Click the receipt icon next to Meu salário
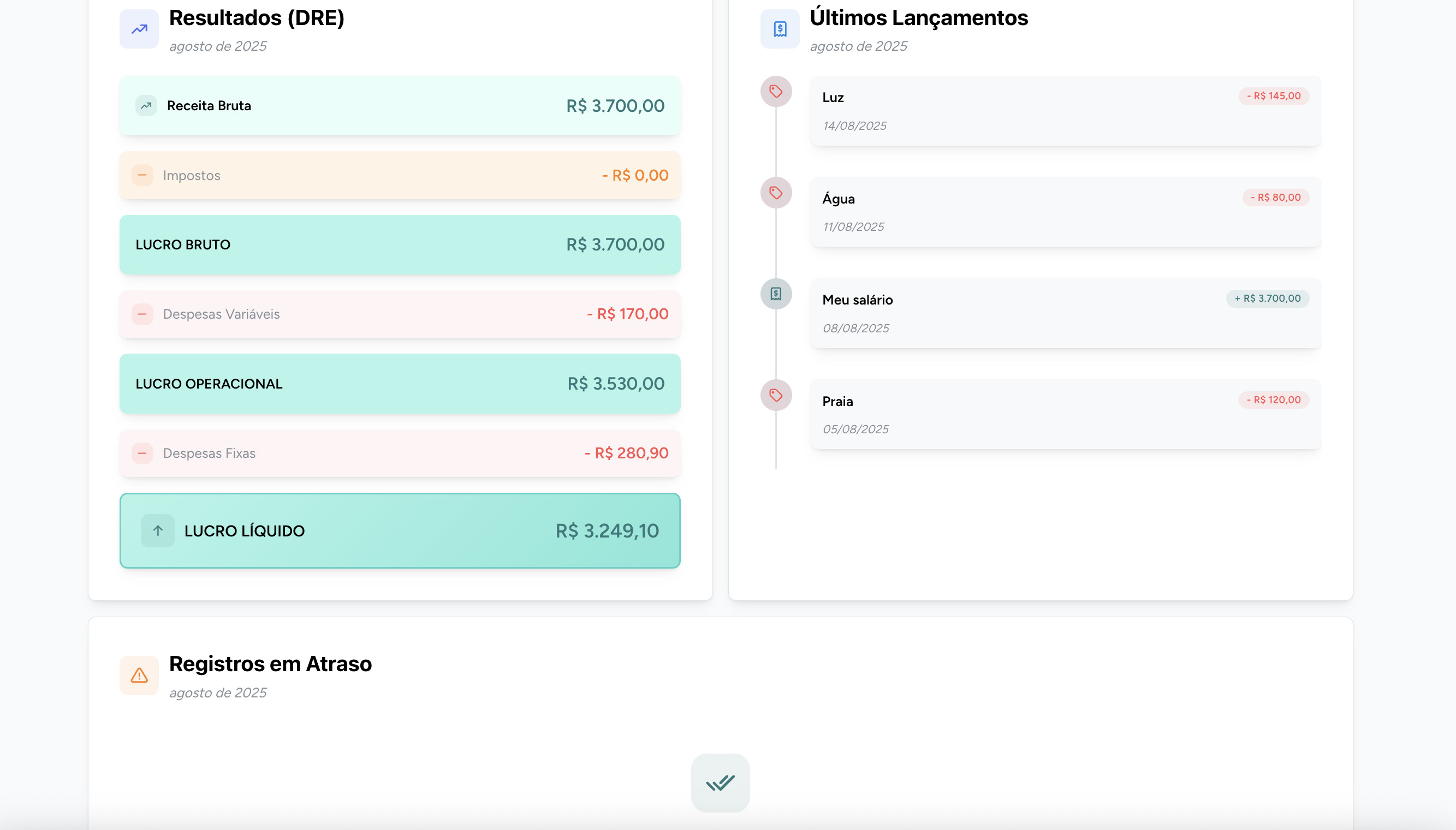Image resolution: width=1456 pixels, height=830 pixels. pyautogui.click(x=776, y=294)
